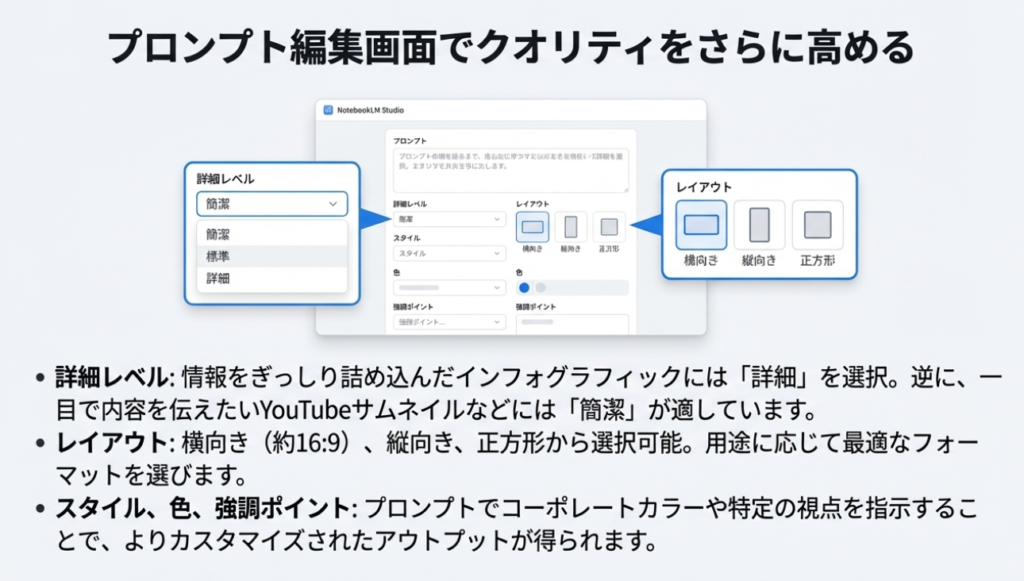Select the large 横向き landscape icon in the callout

point(701,225)
